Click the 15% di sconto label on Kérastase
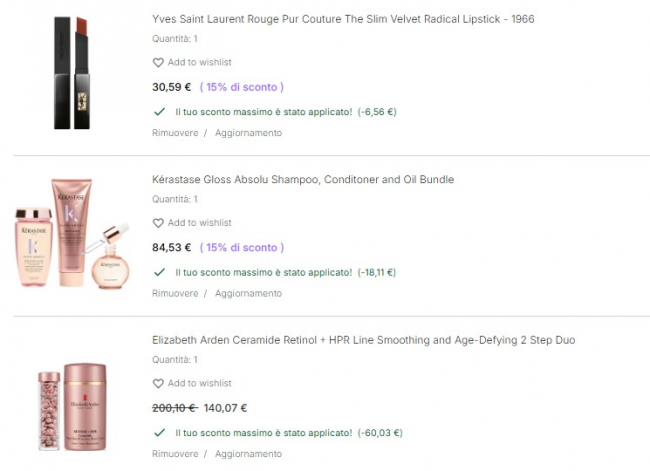Viewport: 650px width, 471px height. coord(242,247)
